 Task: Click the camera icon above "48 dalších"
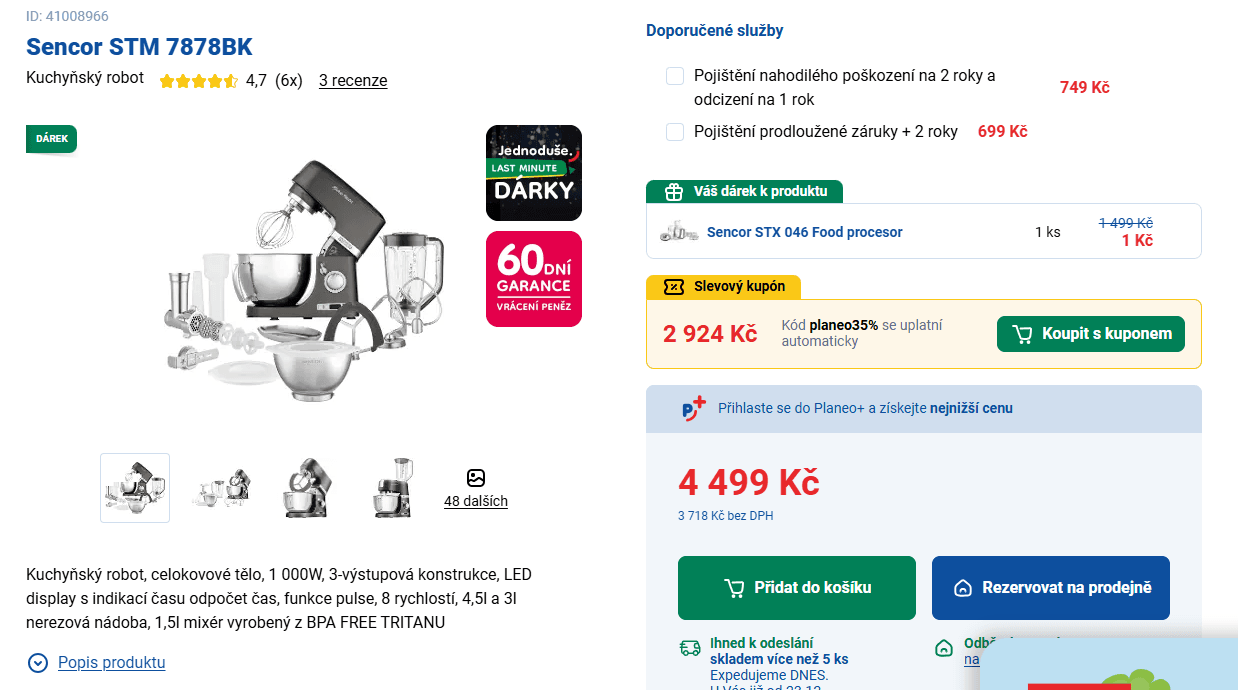477,478
